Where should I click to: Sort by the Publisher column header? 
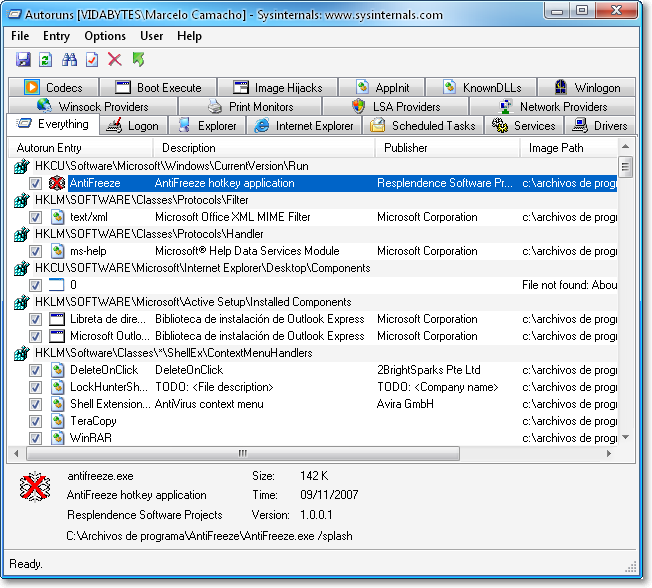447,148
